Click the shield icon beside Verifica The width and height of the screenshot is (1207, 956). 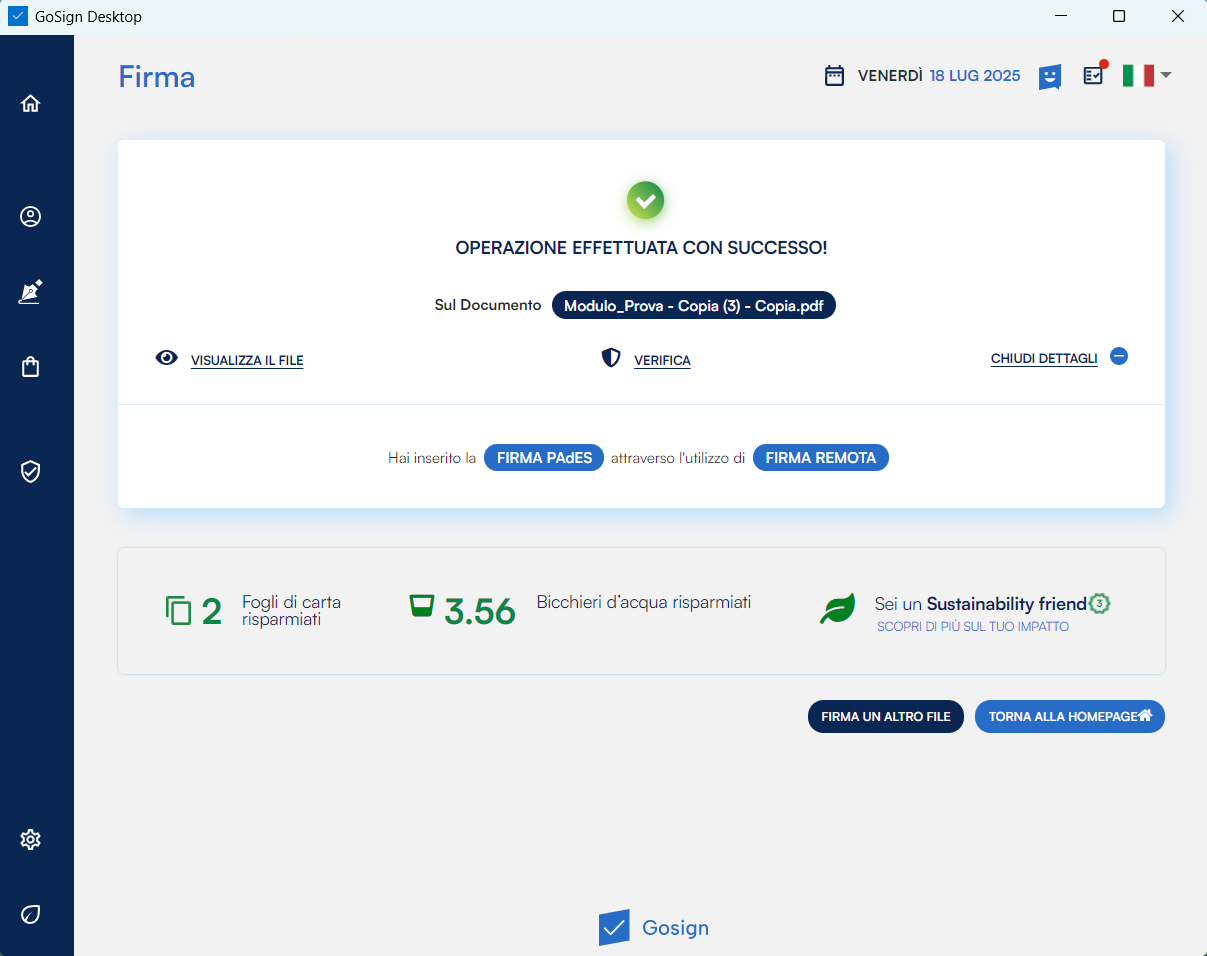click(611, 358)
